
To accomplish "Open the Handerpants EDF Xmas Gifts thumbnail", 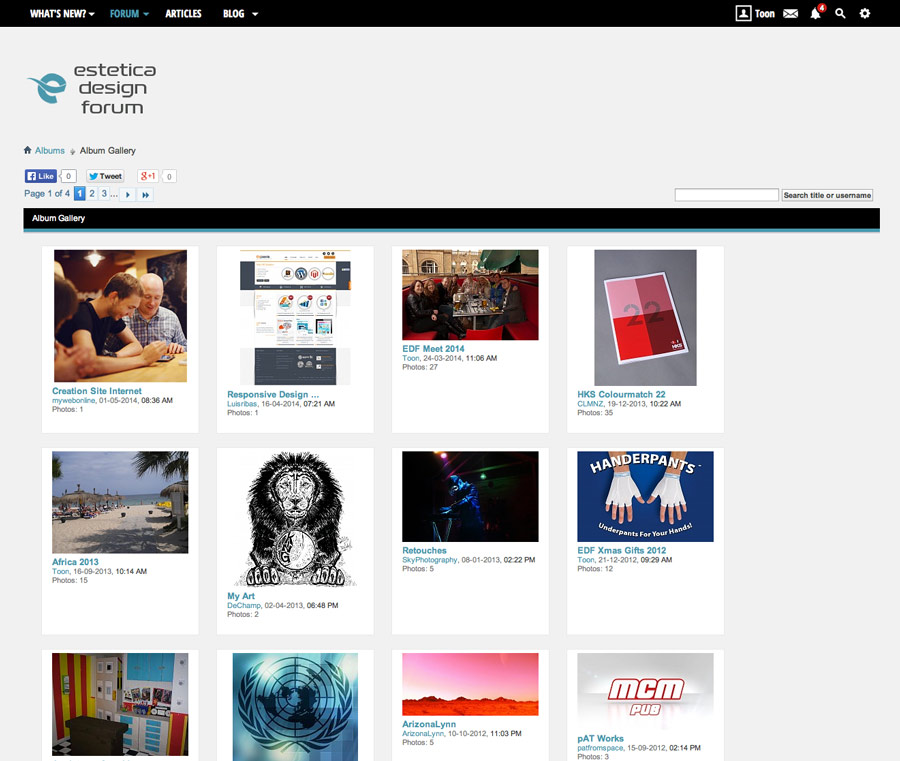I will pos(645,496).
